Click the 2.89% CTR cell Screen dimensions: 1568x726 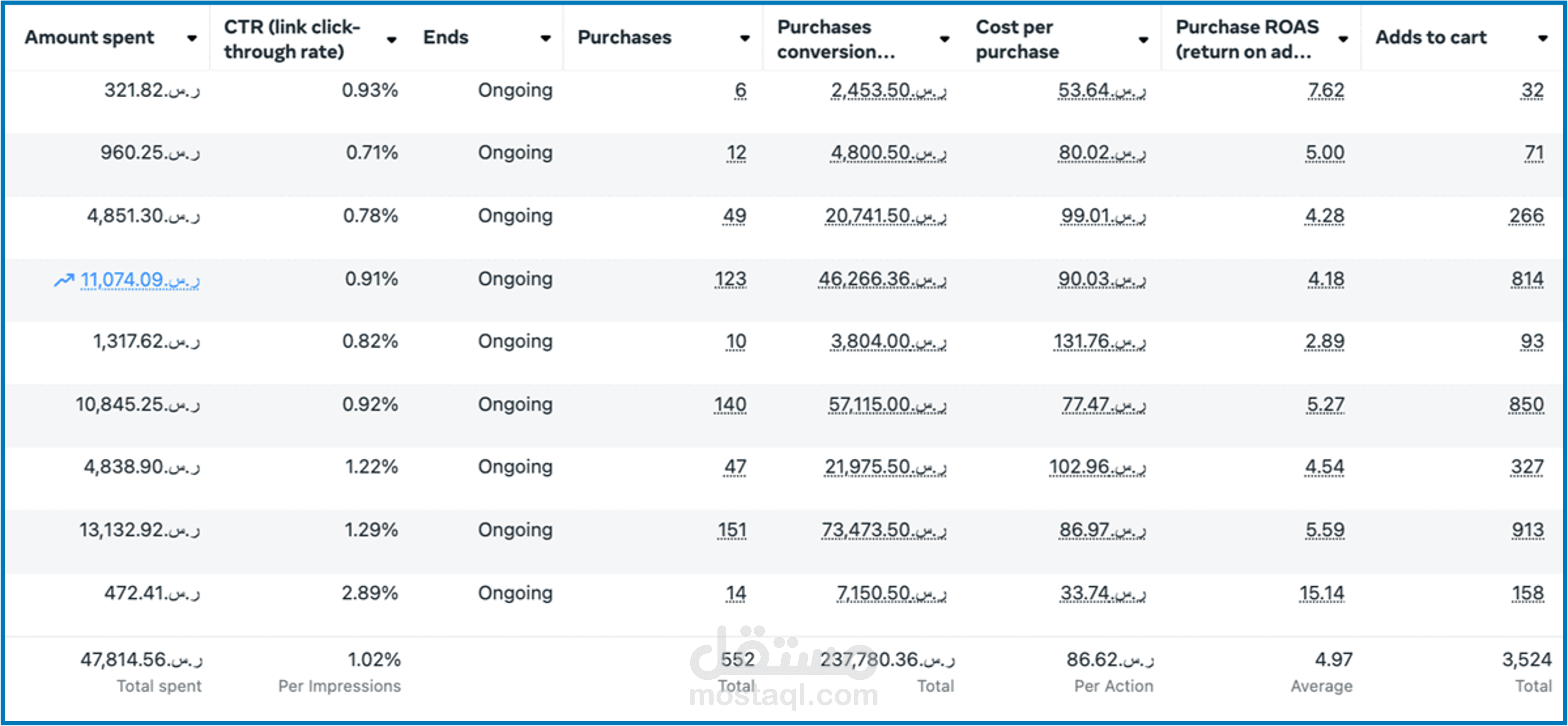point(369,593)
